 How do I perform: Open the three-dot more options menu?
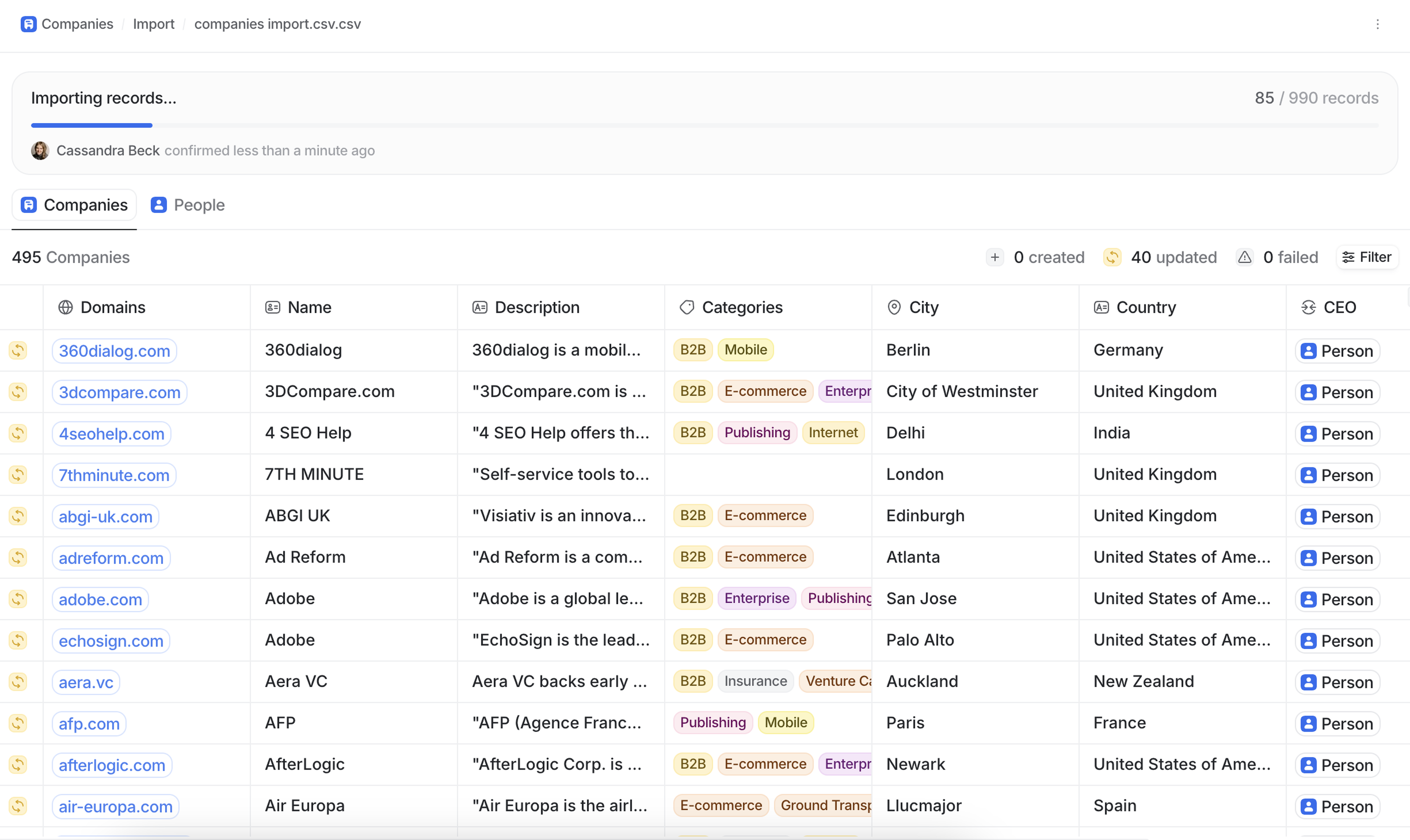point(1377,24)
